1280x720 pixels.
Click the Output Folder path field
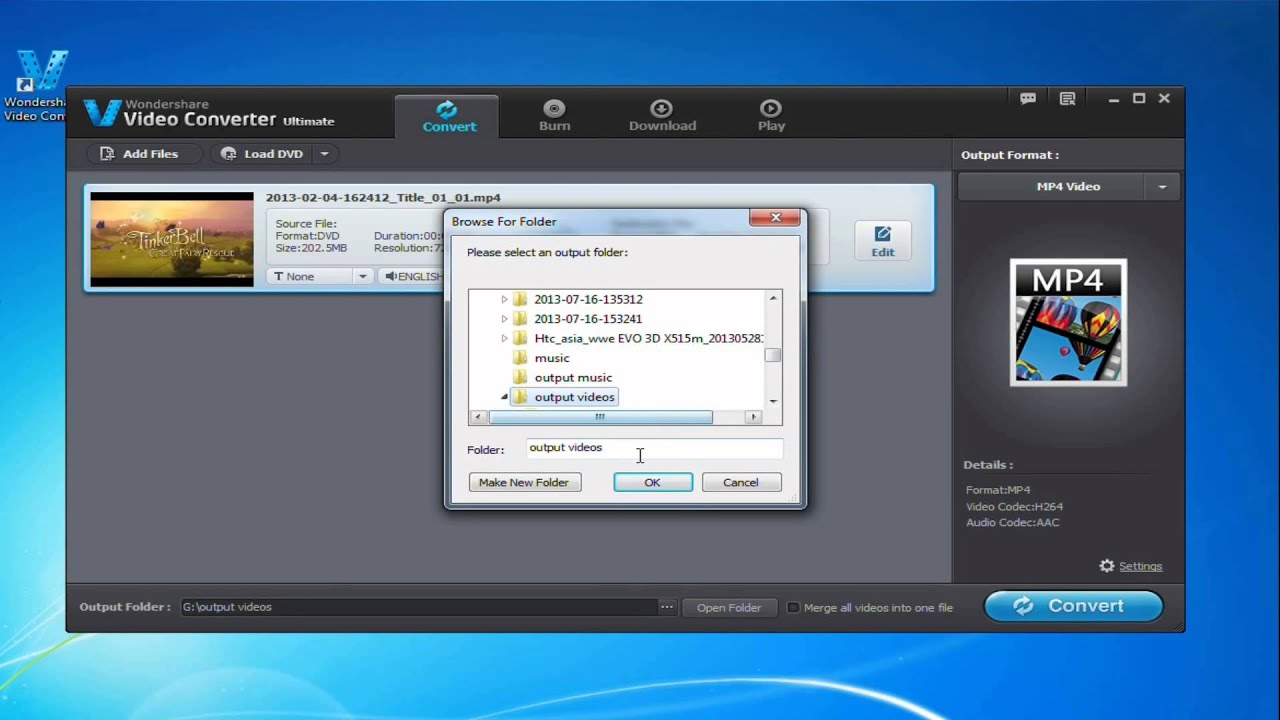coord(417,607)
